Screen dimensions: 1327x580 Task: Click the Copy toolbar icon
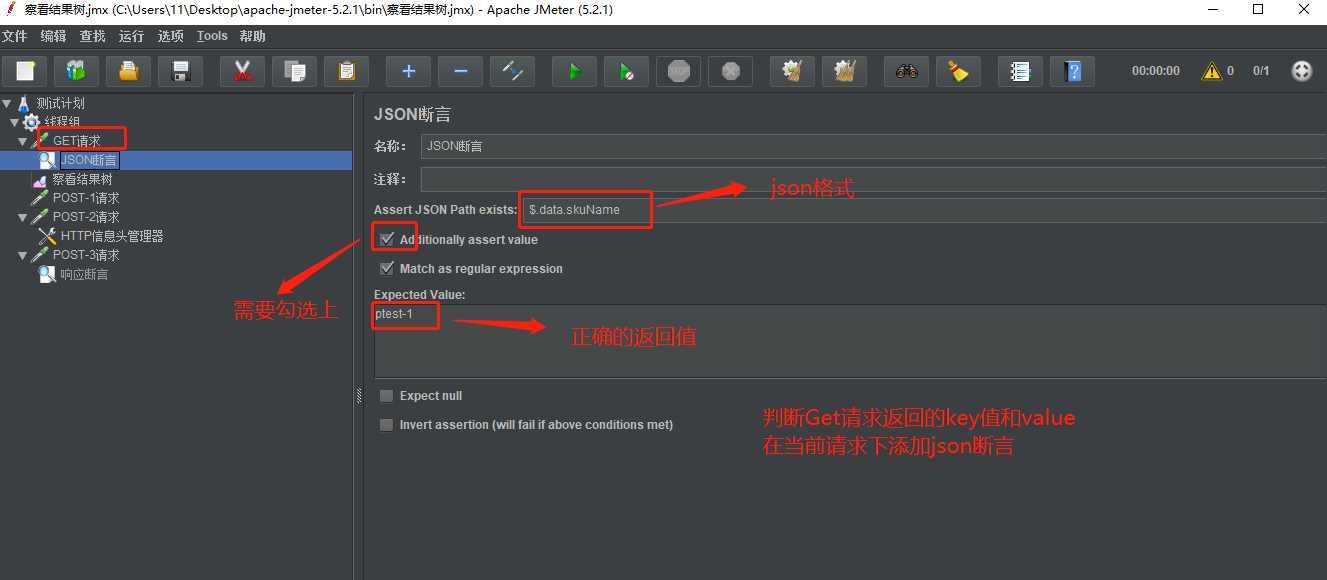coord(294,71)
